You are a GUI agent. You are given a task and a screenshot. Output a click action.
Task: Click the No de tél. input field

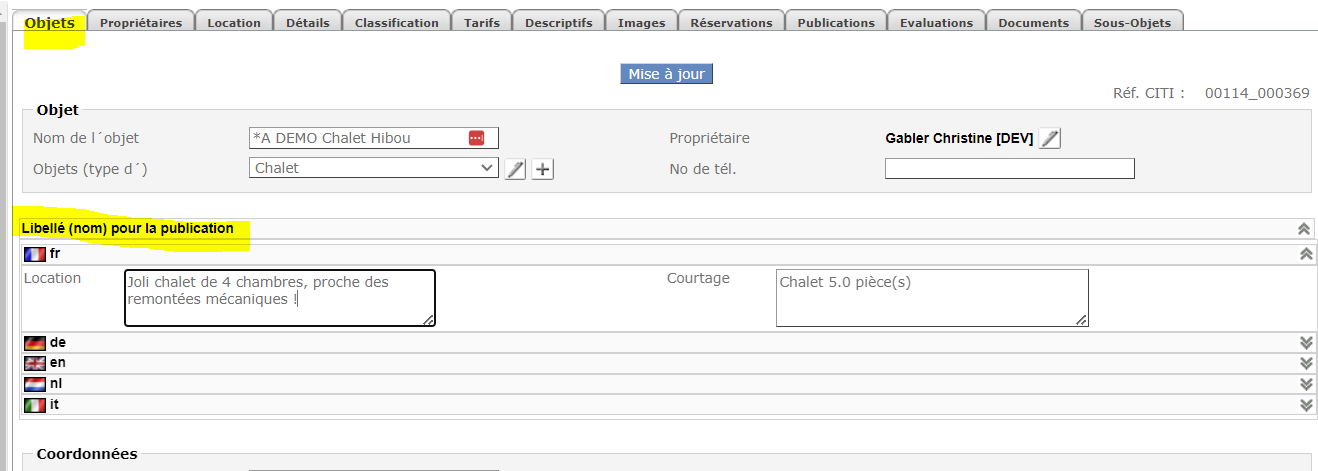(1009, 168)
